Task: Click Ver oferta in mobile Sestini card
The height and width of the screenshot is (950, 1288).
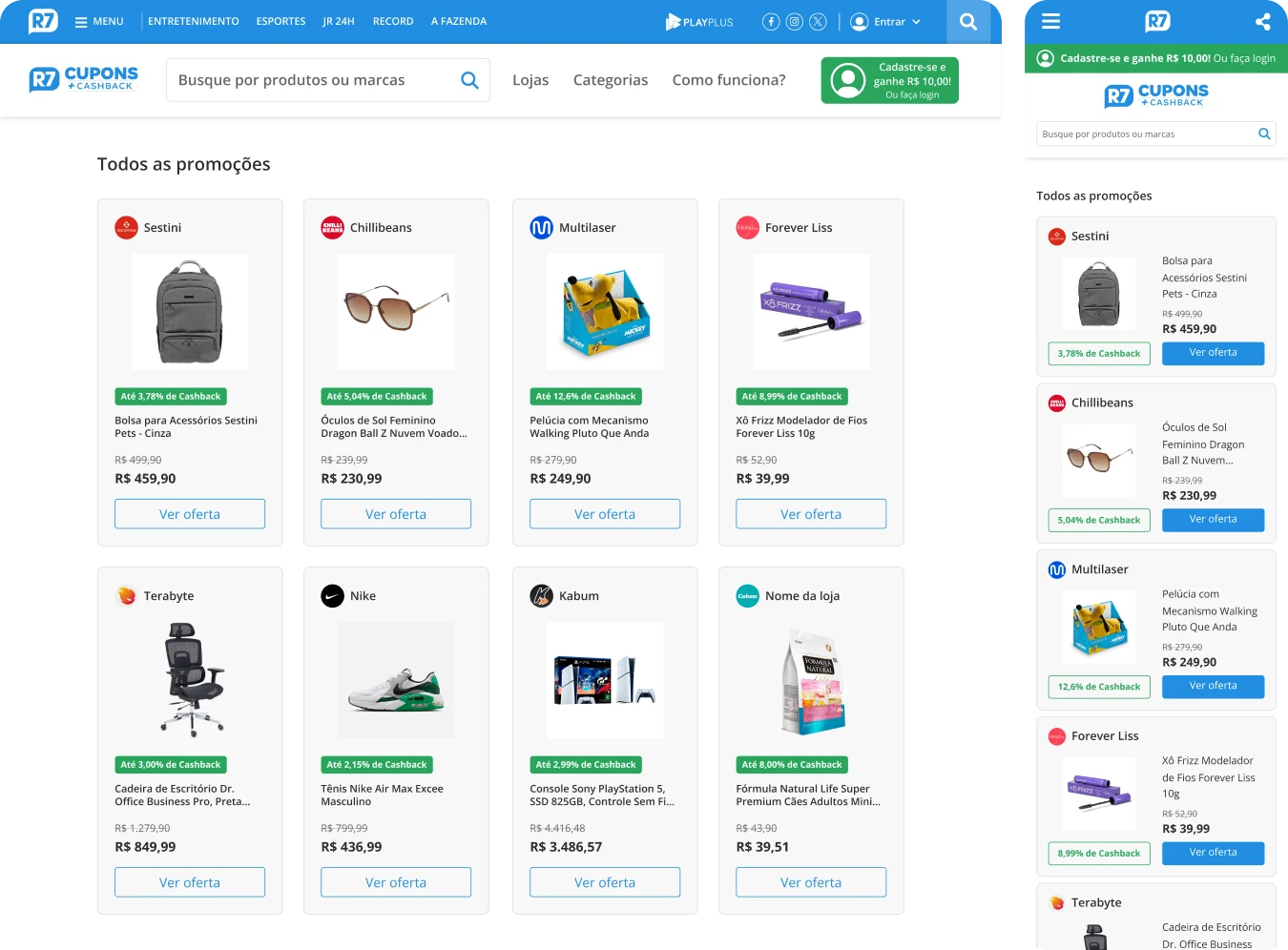Action: click(x=1214, y=353)
